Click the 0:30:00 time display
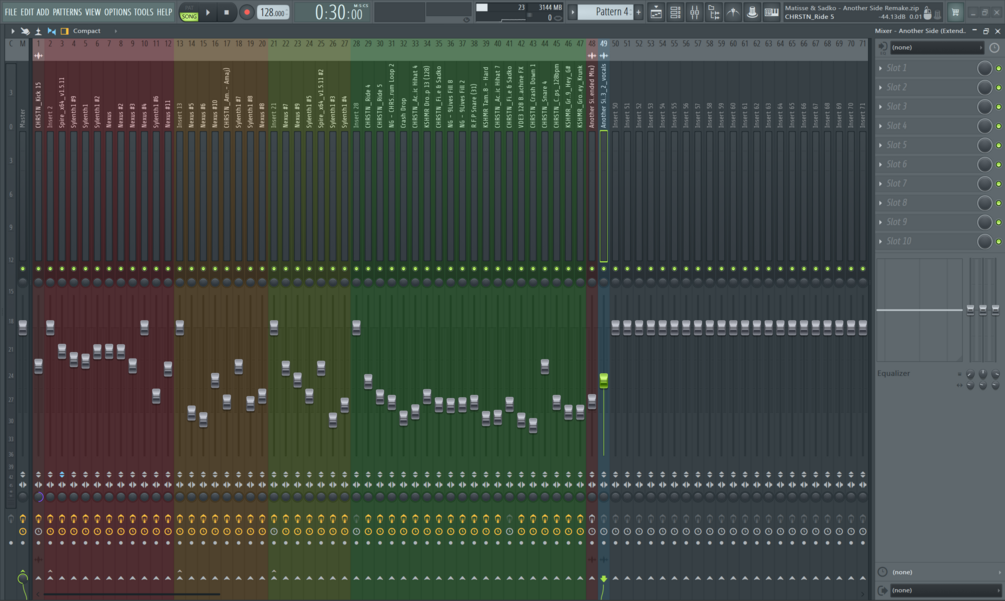The image size is (1005, 601). (x=339, y=12)
